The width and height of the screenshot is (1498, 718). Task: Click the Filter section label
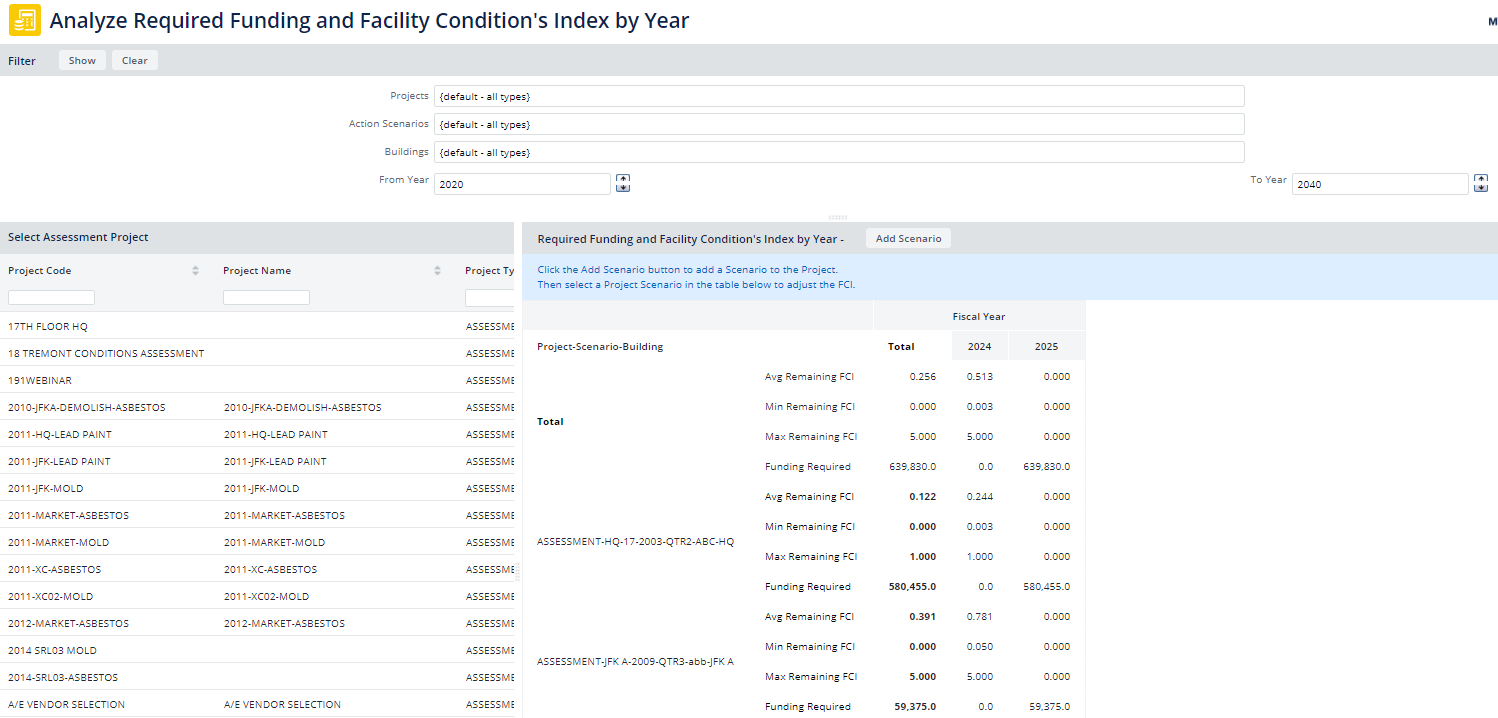pos(21,60)
